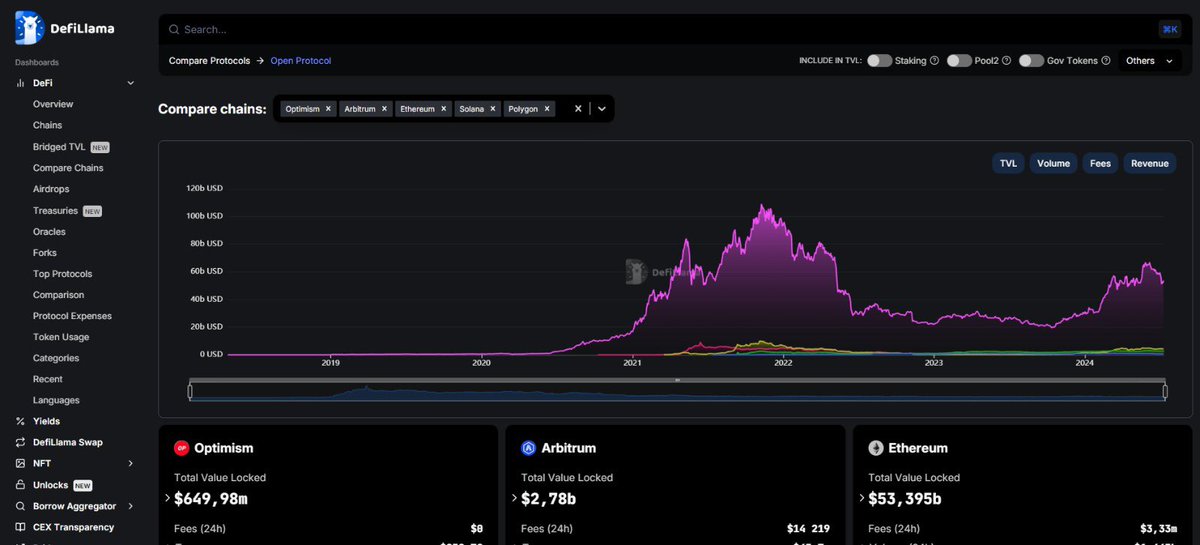The image size is (1200, 545).
Task: Remove Solana chip via its x
Action: point(493,109)
